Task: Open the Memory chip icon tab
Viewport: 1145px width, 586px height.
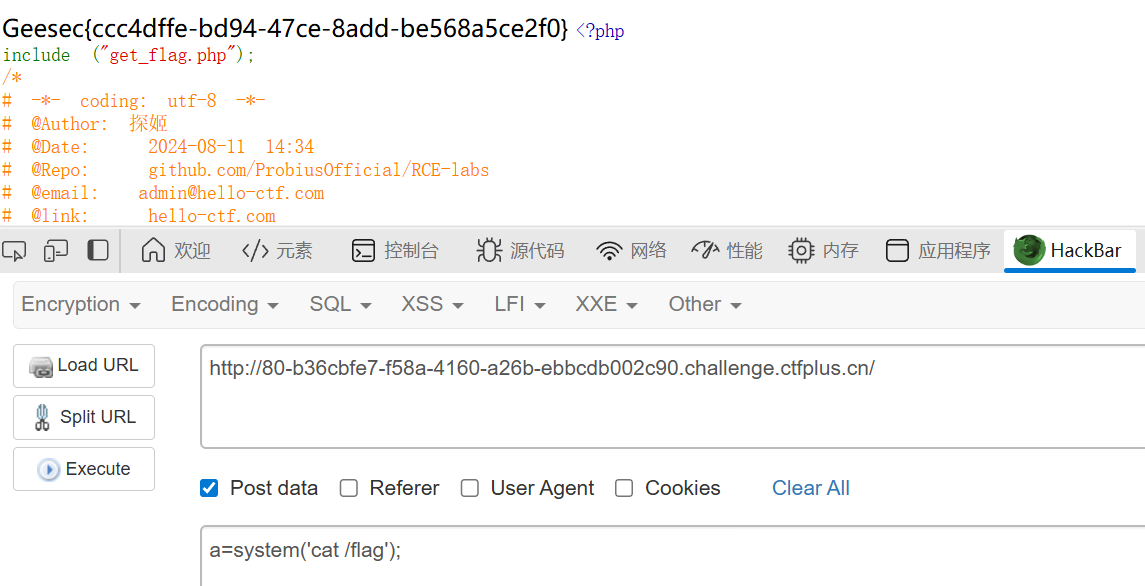Action: click(823, 250)
